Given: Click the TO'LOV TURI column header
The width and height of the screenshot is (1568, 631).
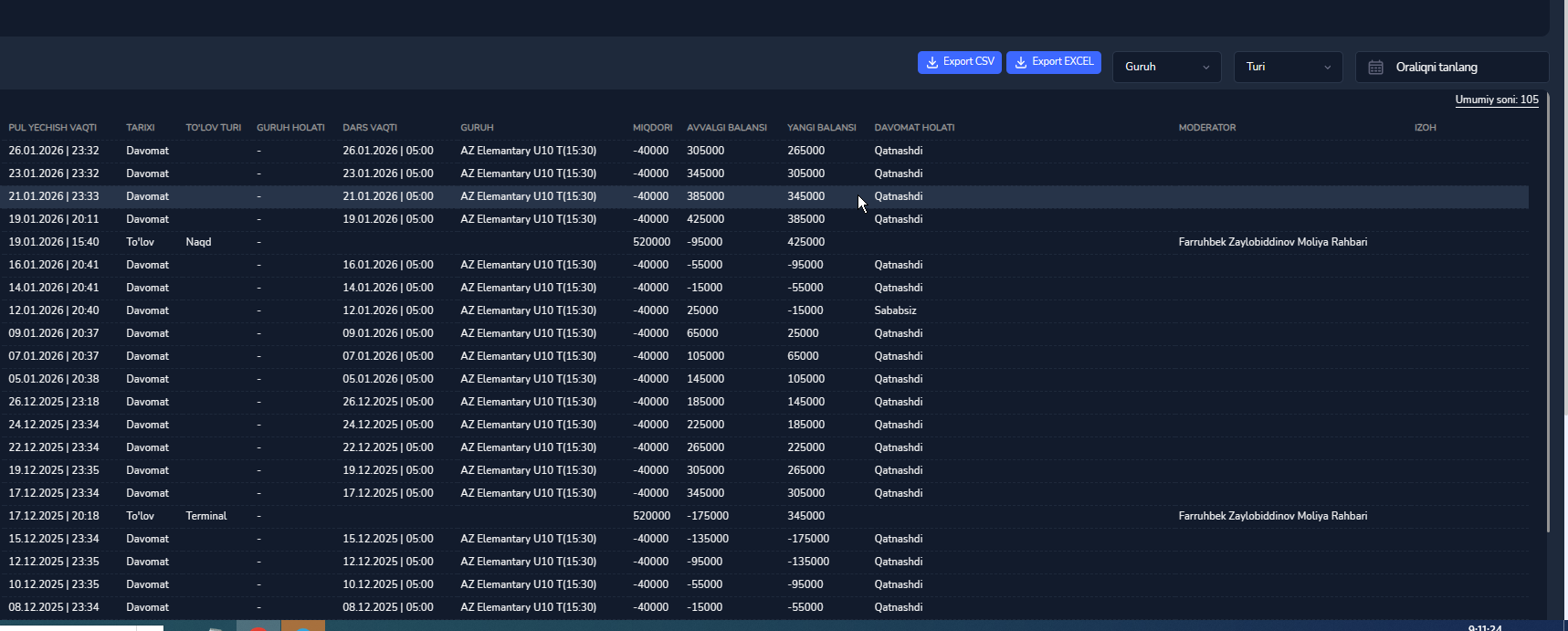Looking at the screenshot, I should click(214, 128).
